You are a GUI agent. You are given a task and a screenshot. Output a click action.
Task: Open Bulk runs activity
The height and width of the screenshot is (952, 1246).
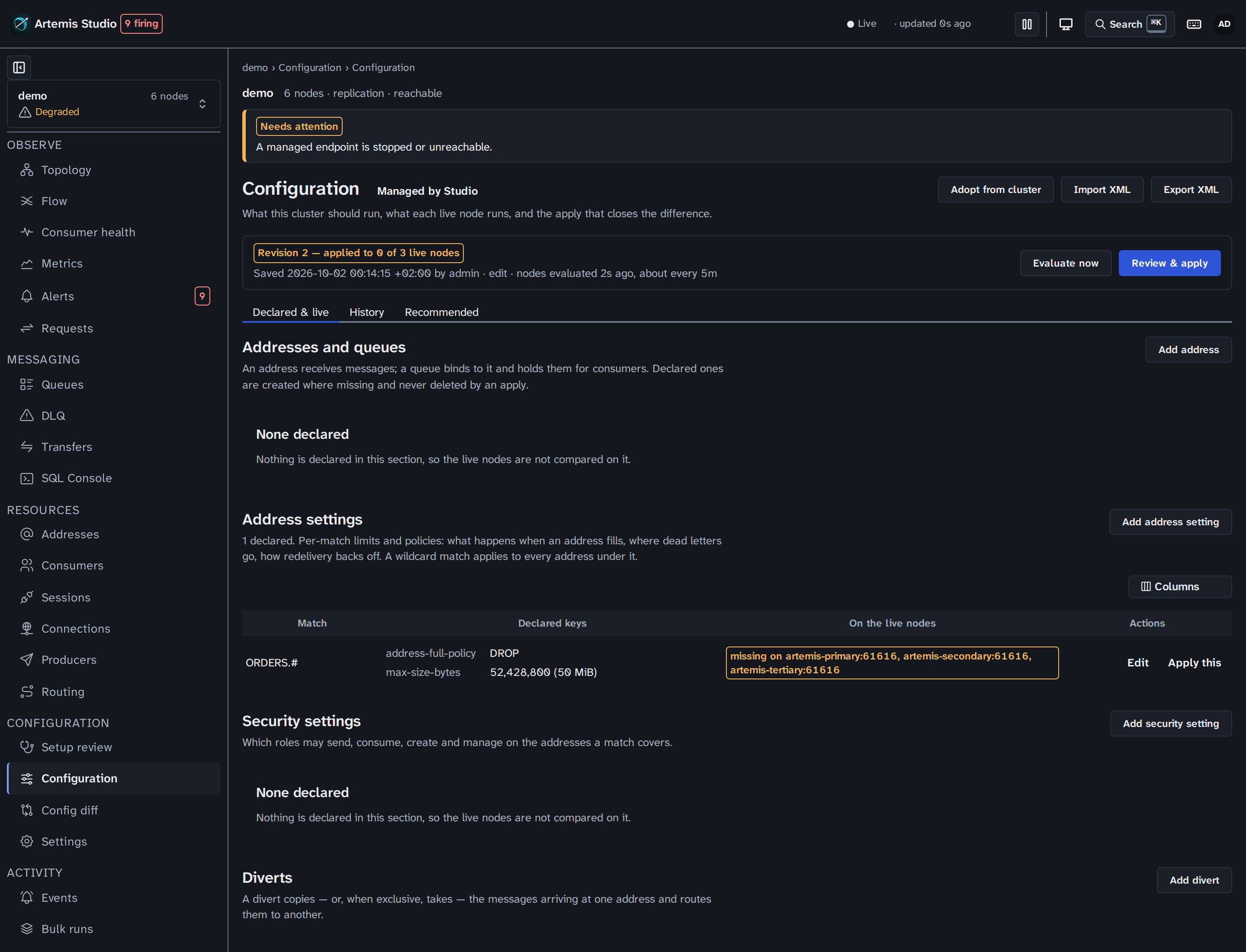tap(113, 929)
